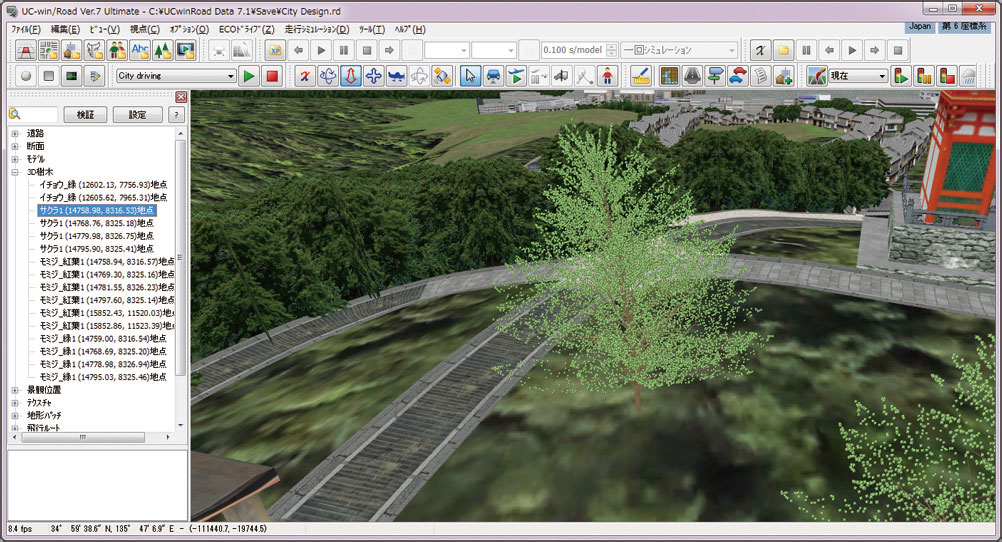The width and height of the screenshot is (1002, 542).
Task: Toggle the XP button in toolbar
Action: (x=276, y=50)
